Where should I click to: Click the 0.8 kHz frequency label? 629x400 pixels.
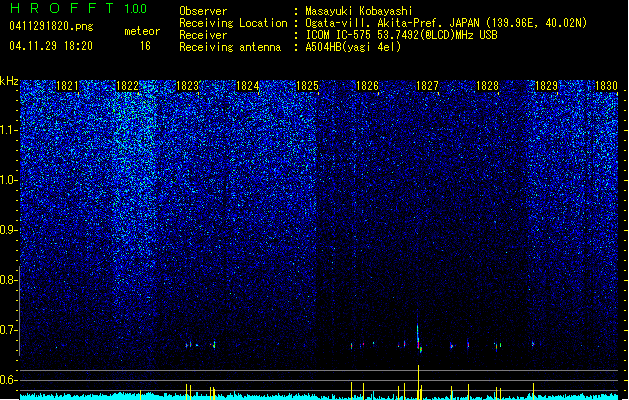8,280
